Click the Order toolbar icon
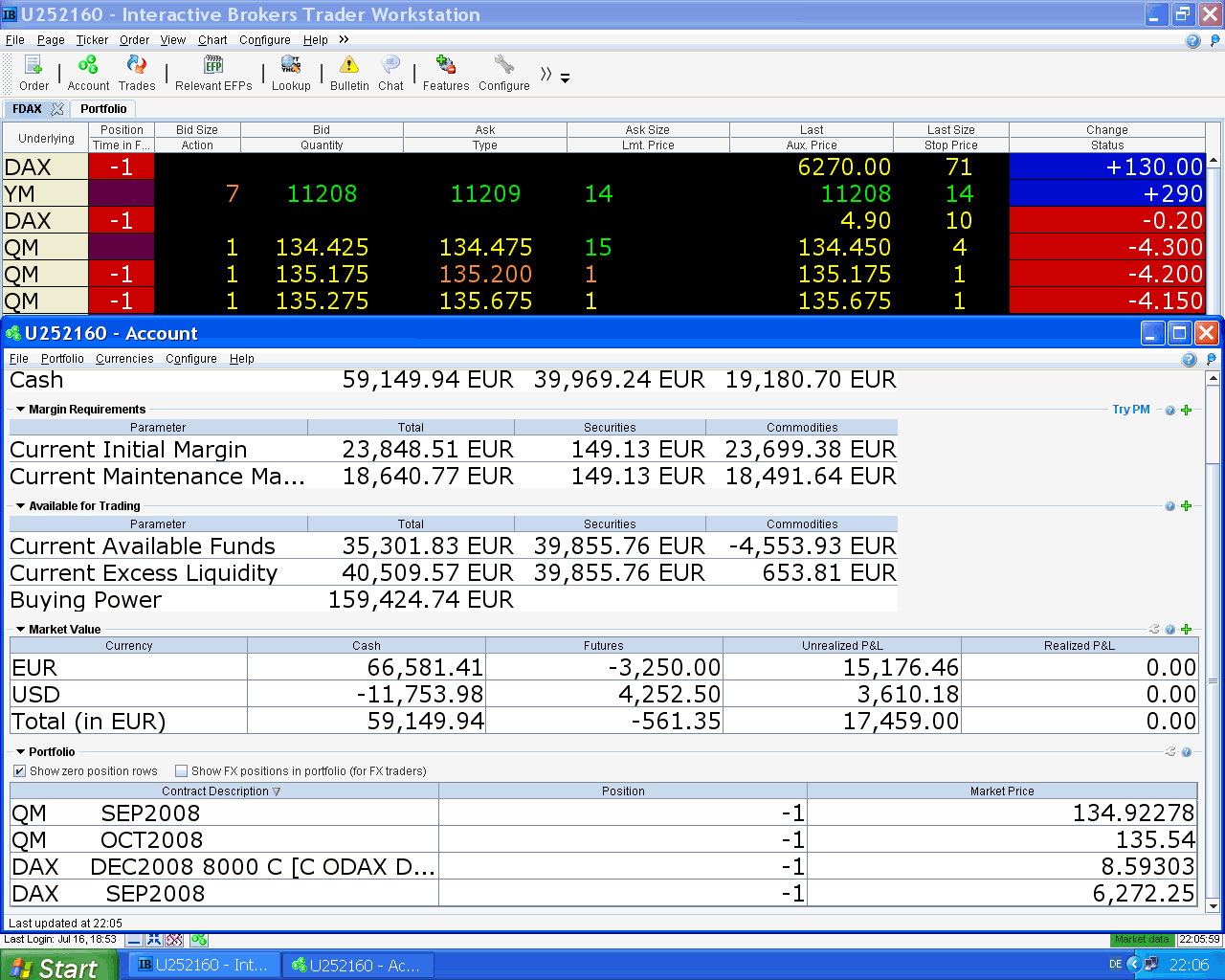The image size is (1225, 980). (33, 65)
